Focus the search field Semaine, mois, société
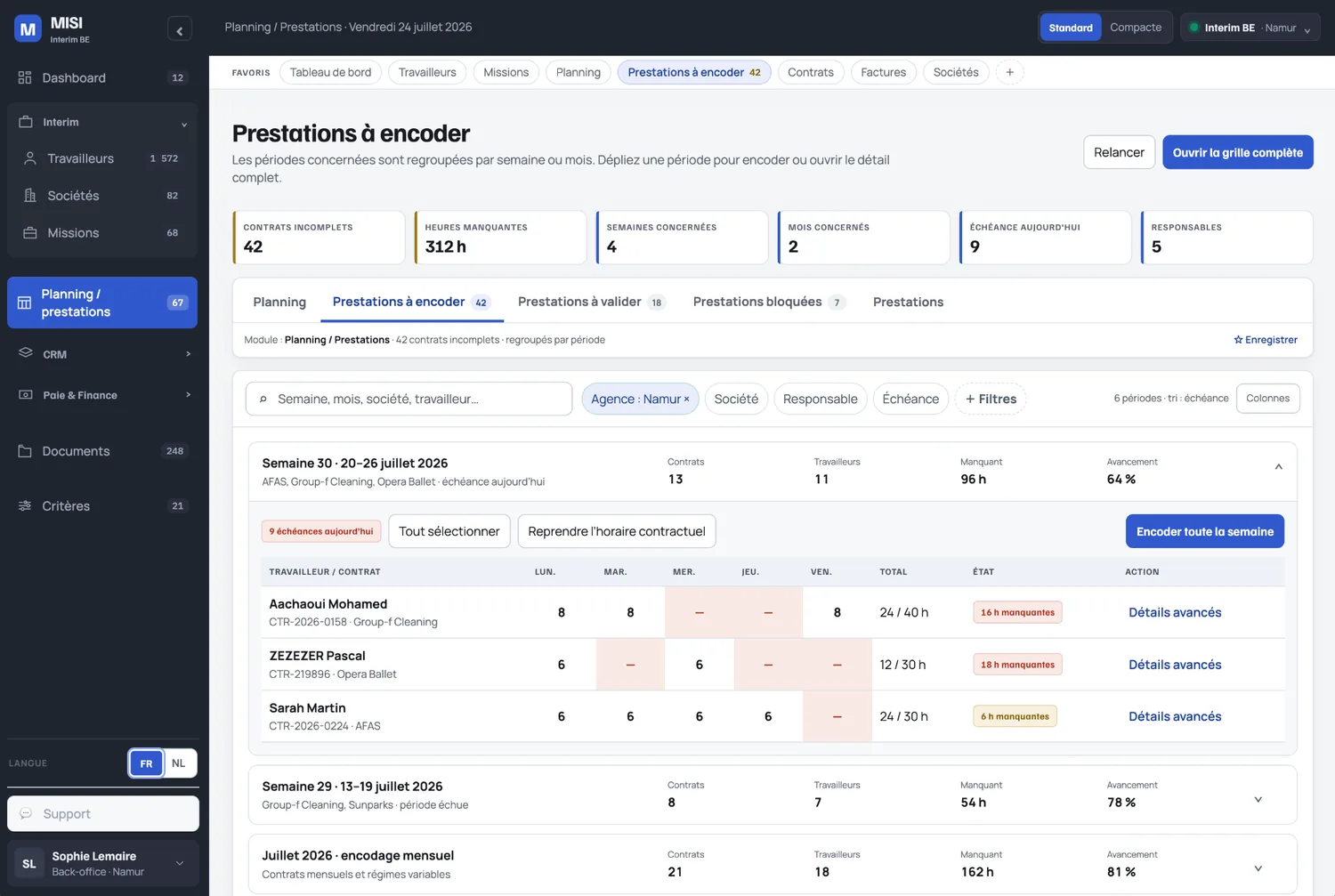Viewport: 1335px width, 896px height. pos(409,400)
